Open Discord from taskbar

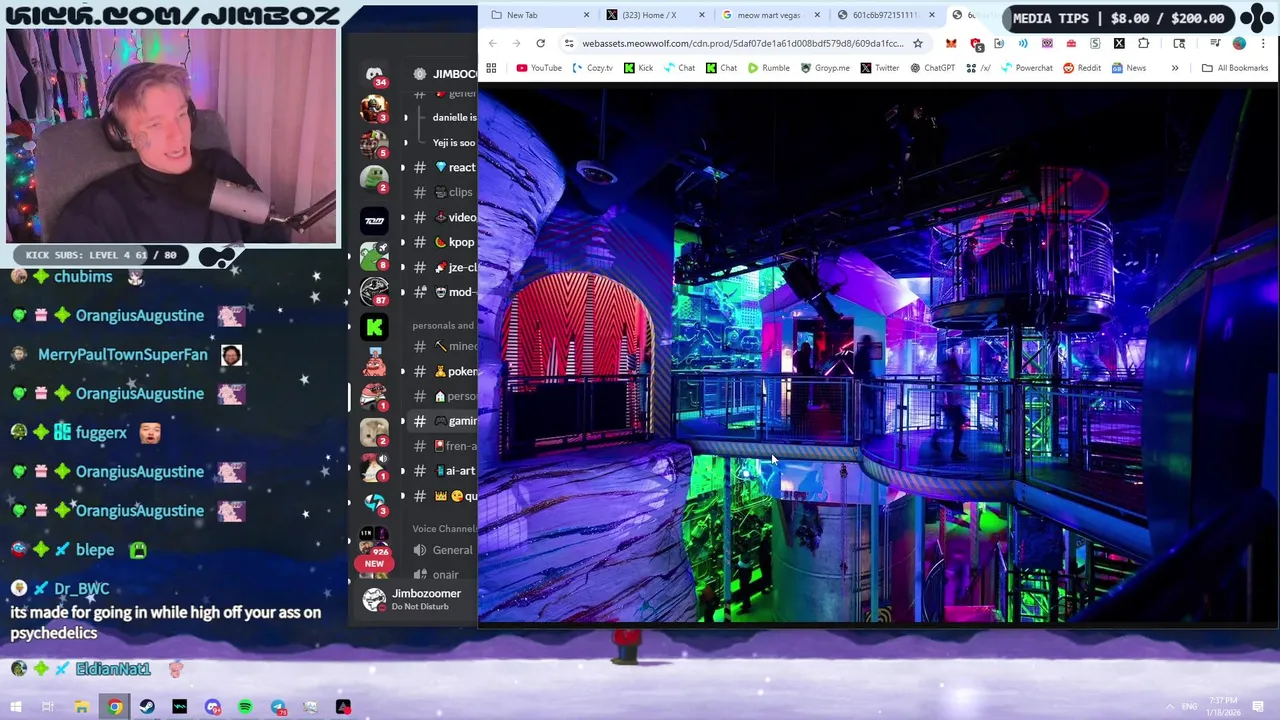pos(212,707)
